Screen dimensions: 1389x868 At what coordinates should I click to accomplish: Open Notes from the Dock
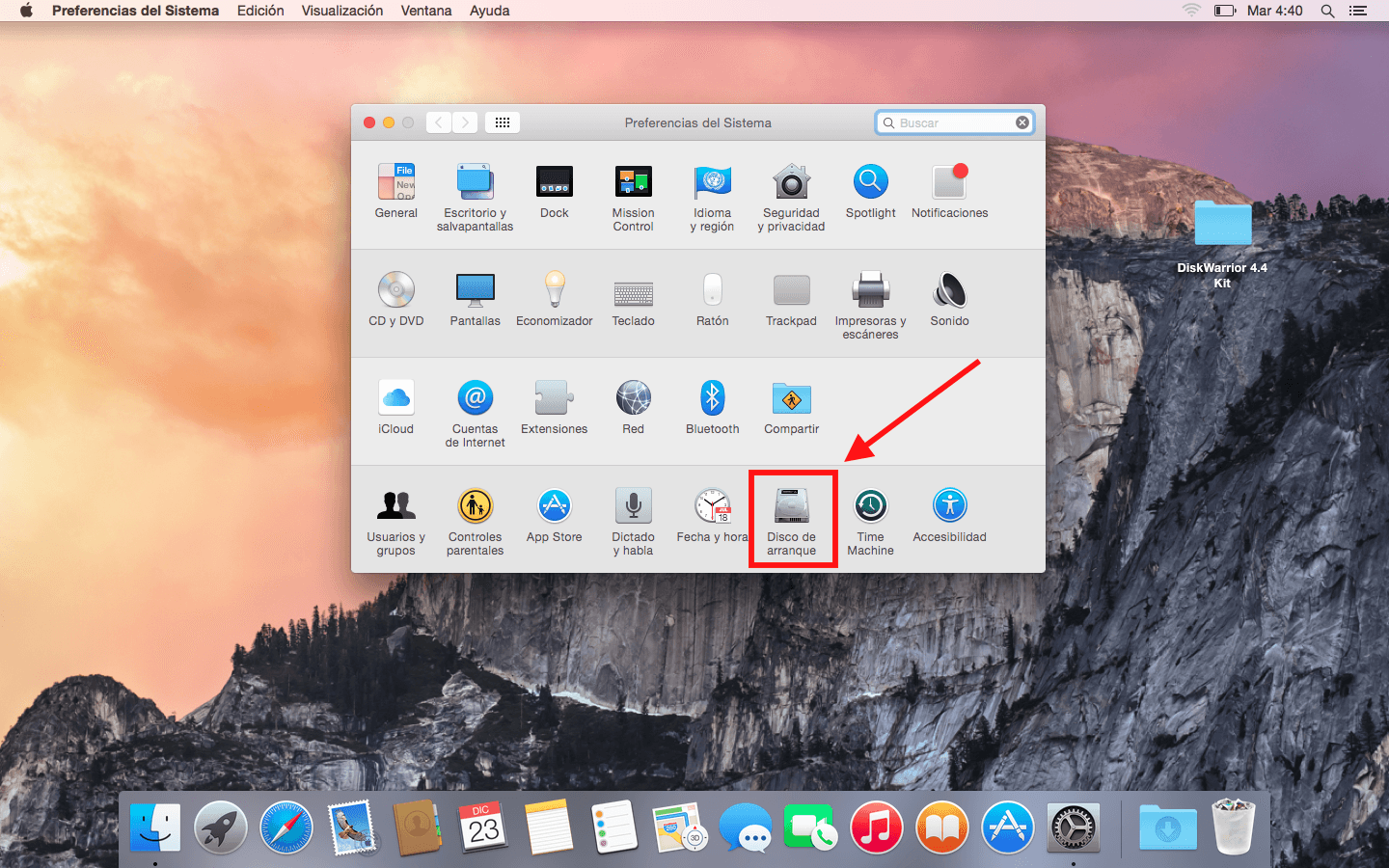[x=549, y=827]
